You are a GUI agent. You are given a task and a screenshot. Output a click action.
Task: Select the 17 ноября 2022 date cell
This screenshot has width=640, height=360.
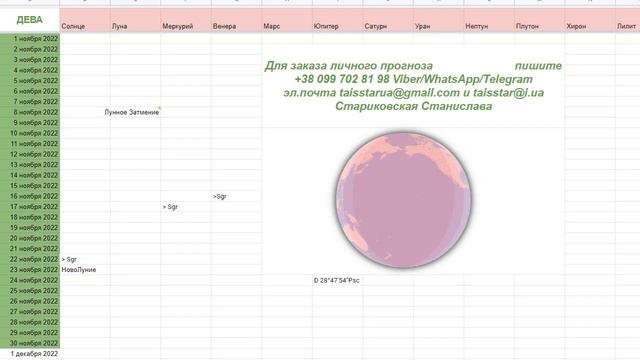pyautogui.click(x=30, y=207)
